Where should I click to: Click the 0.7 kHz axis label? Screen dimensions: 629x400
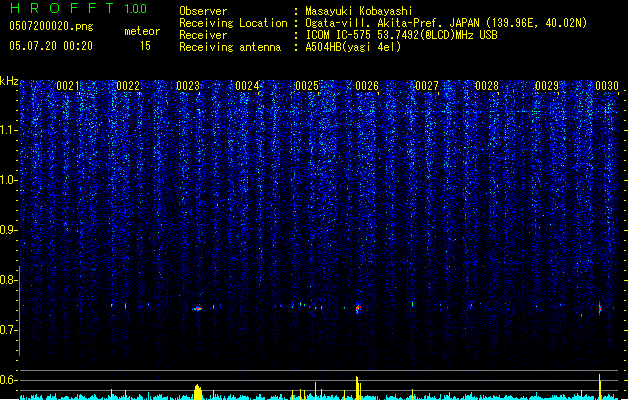9,330
